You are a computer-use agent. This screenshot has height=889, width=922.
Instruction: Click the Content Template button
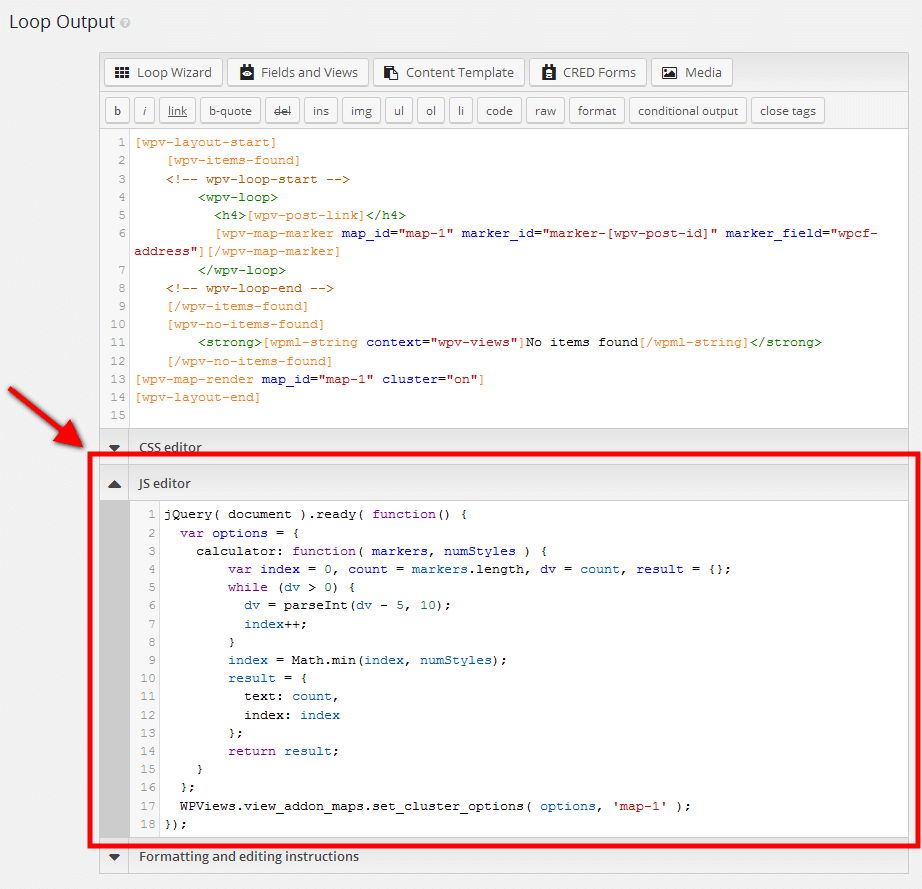pyautogui.click(x=449, y=72)
